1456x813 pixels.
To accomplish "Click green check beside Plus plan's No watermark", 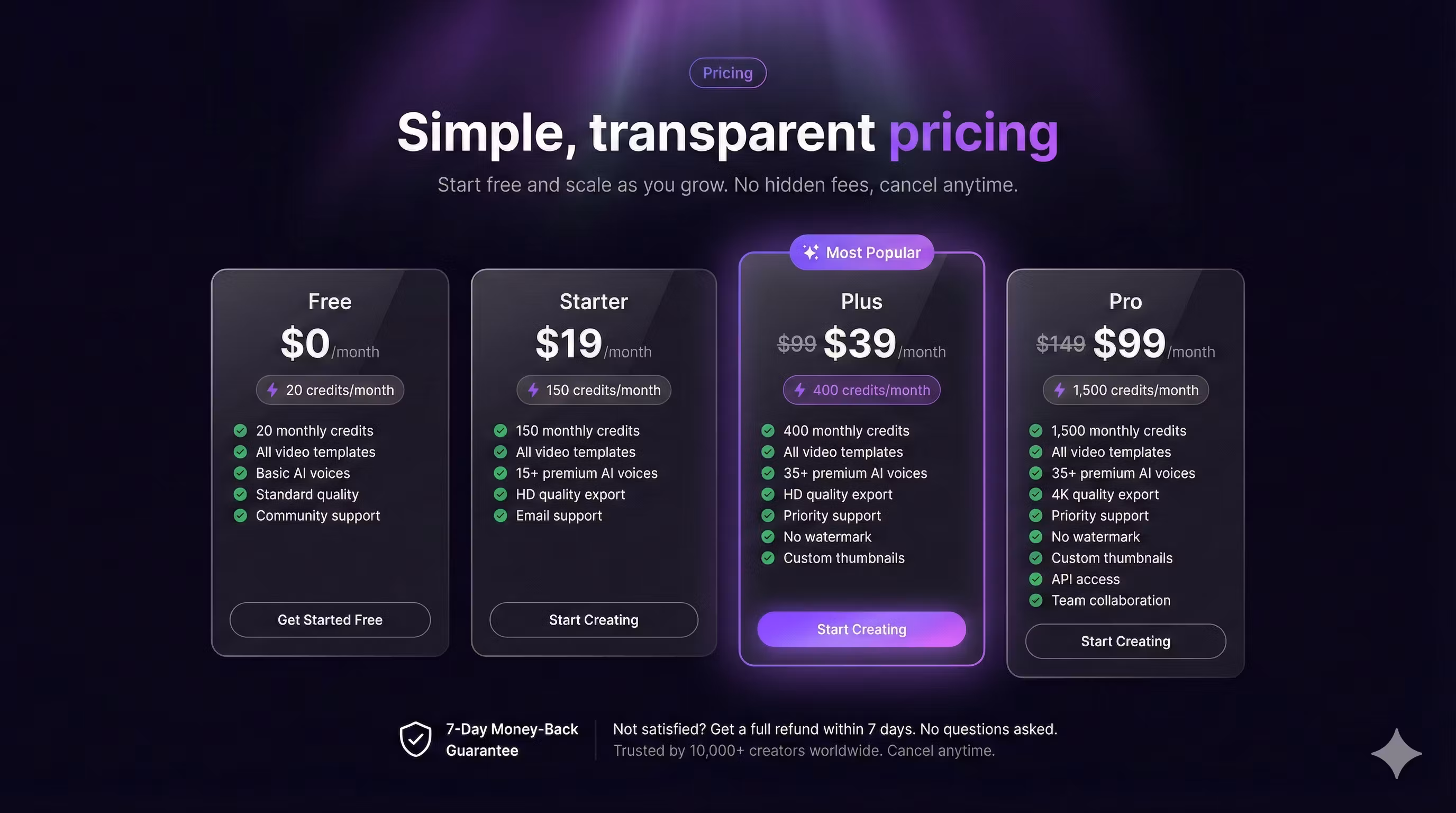I will [768, 537].
